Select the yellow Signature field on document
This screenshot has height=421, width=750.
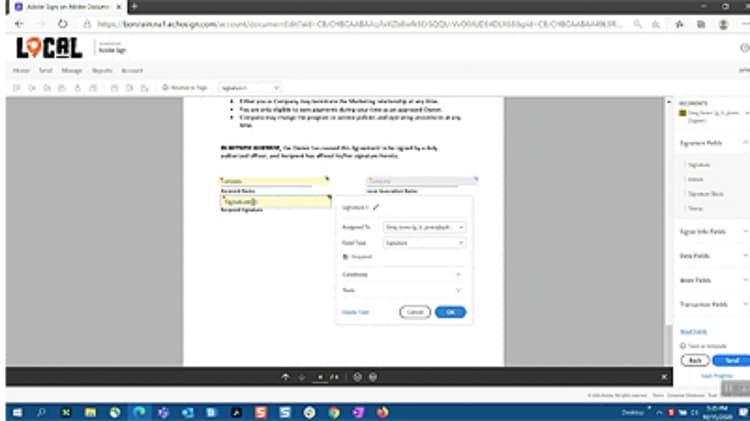pyautogui.click(x=276, y=201)
